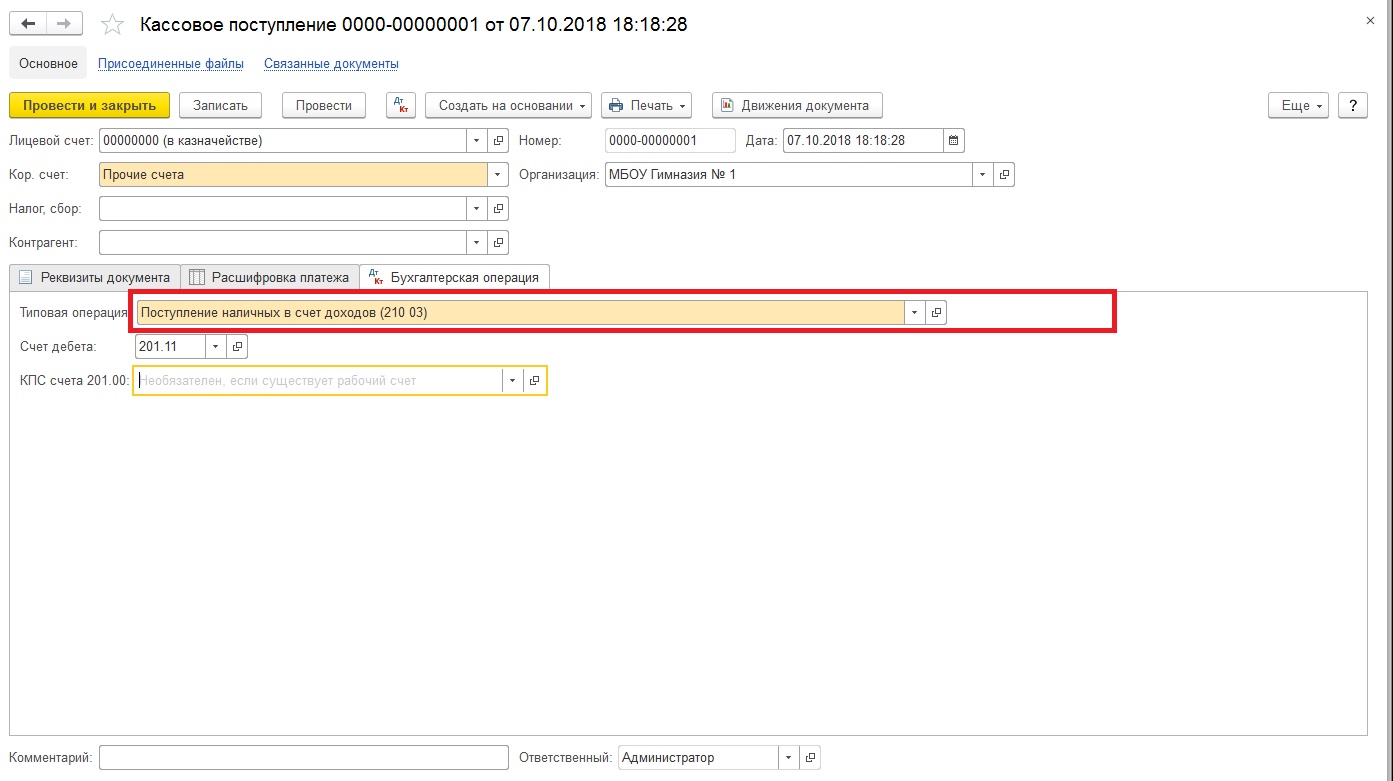Expand the Типовая операция dropdown

(x=914, y=313)
